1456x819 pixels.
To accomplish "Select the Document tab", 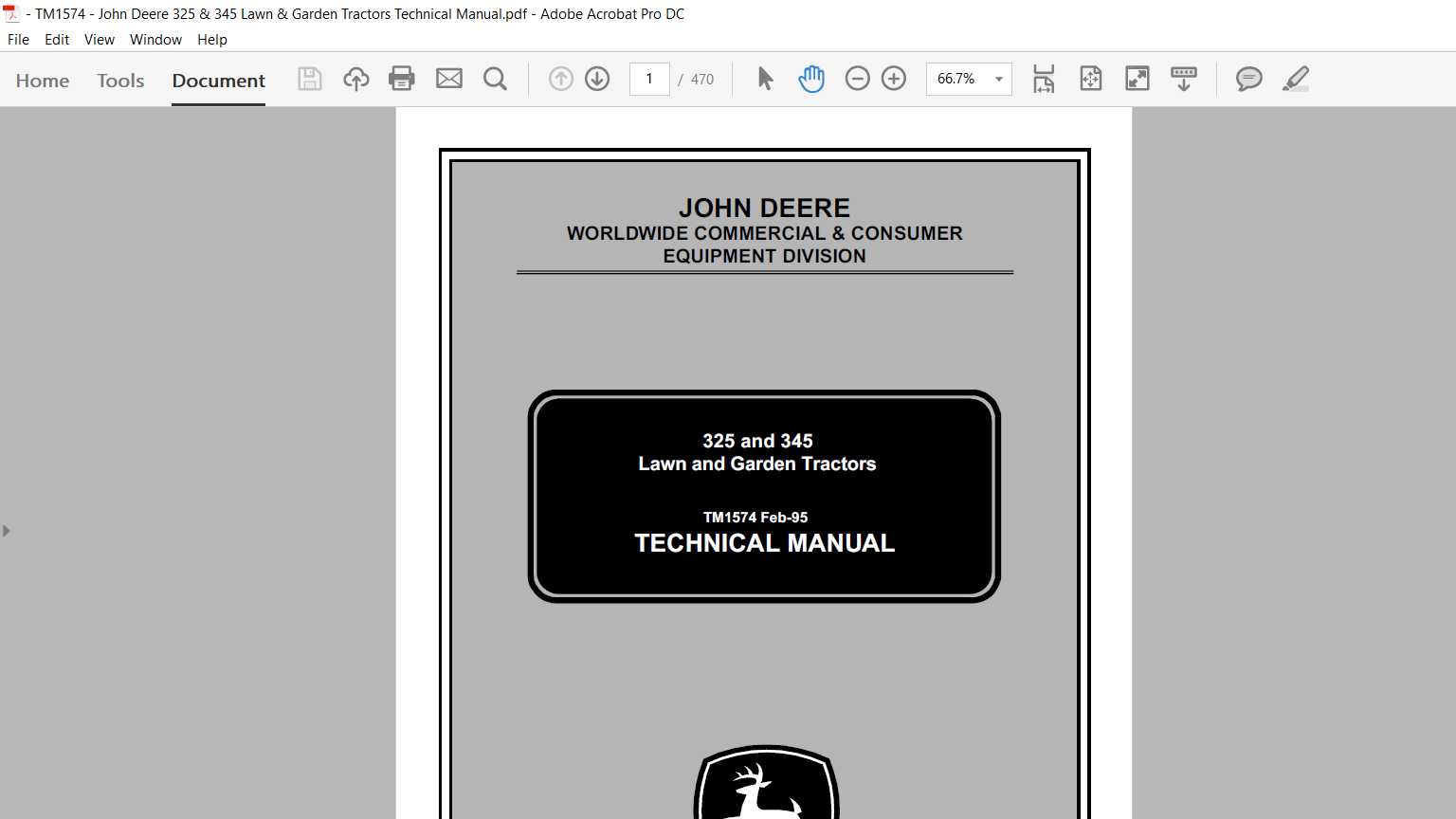I will coord(219,81).
